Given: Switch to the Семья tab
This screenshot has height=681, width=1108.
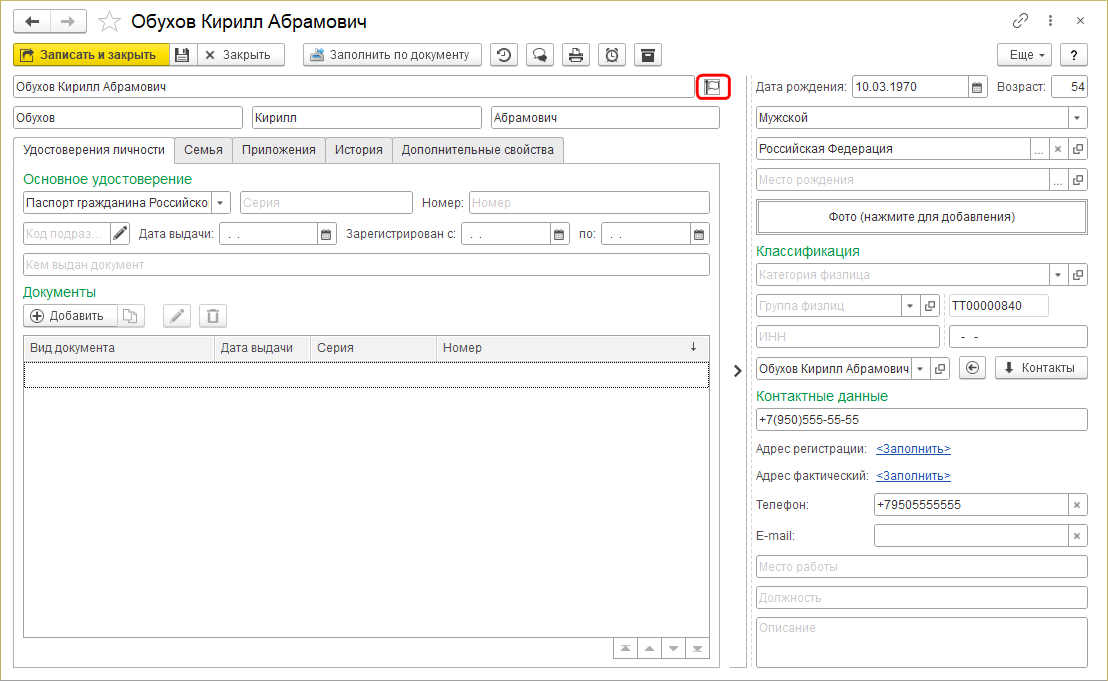Looking at the screenshot, I should click(203, 150).
